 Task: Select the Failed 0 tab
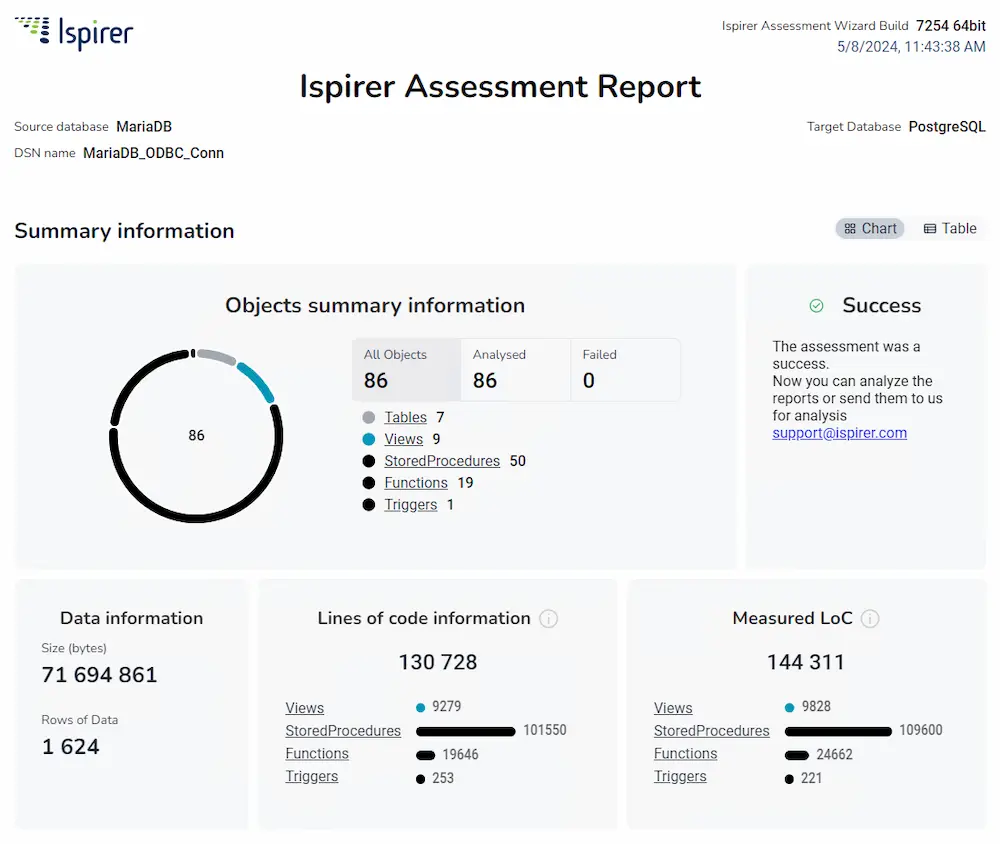coord(625,370)
